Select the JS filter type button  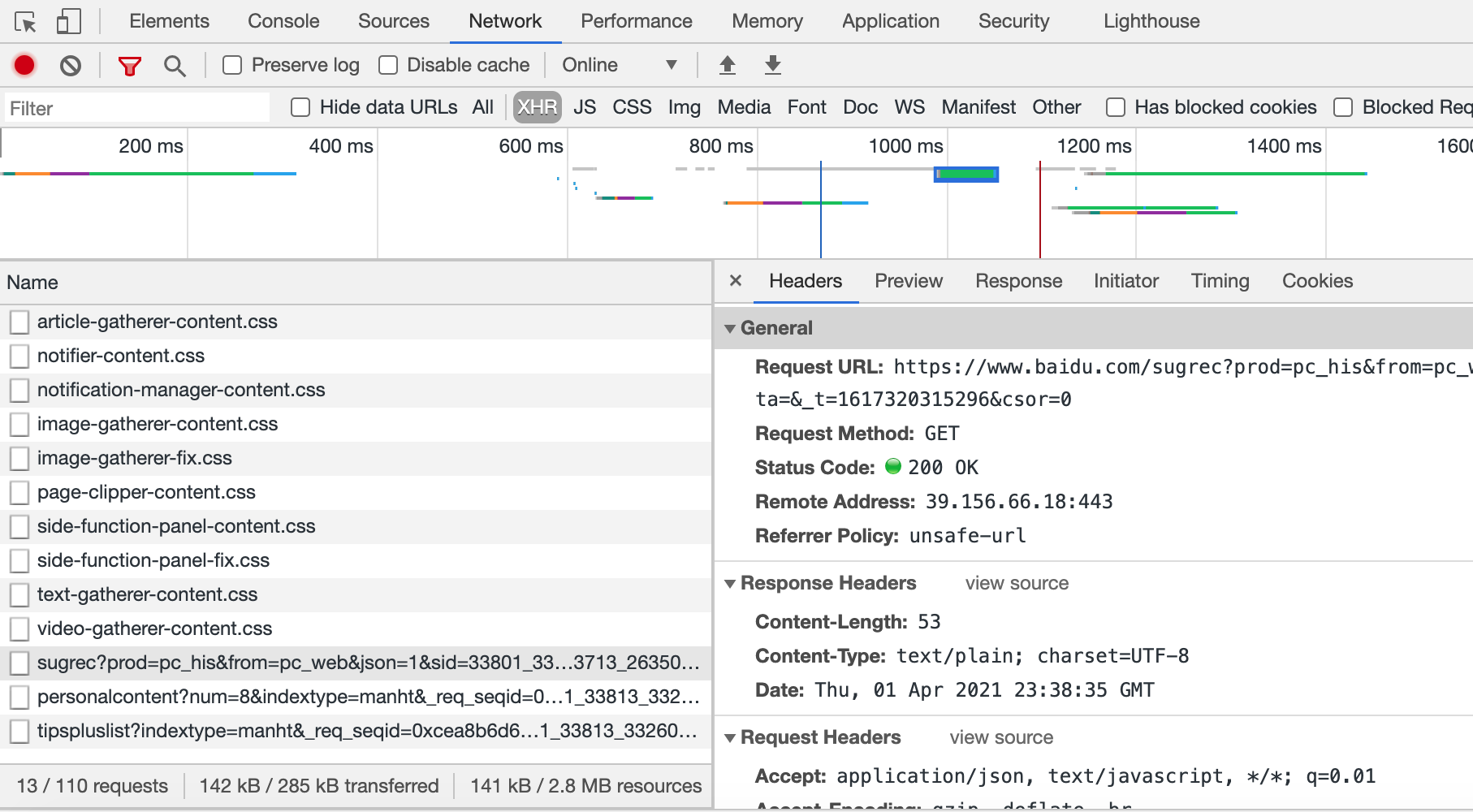click(585, 107)
